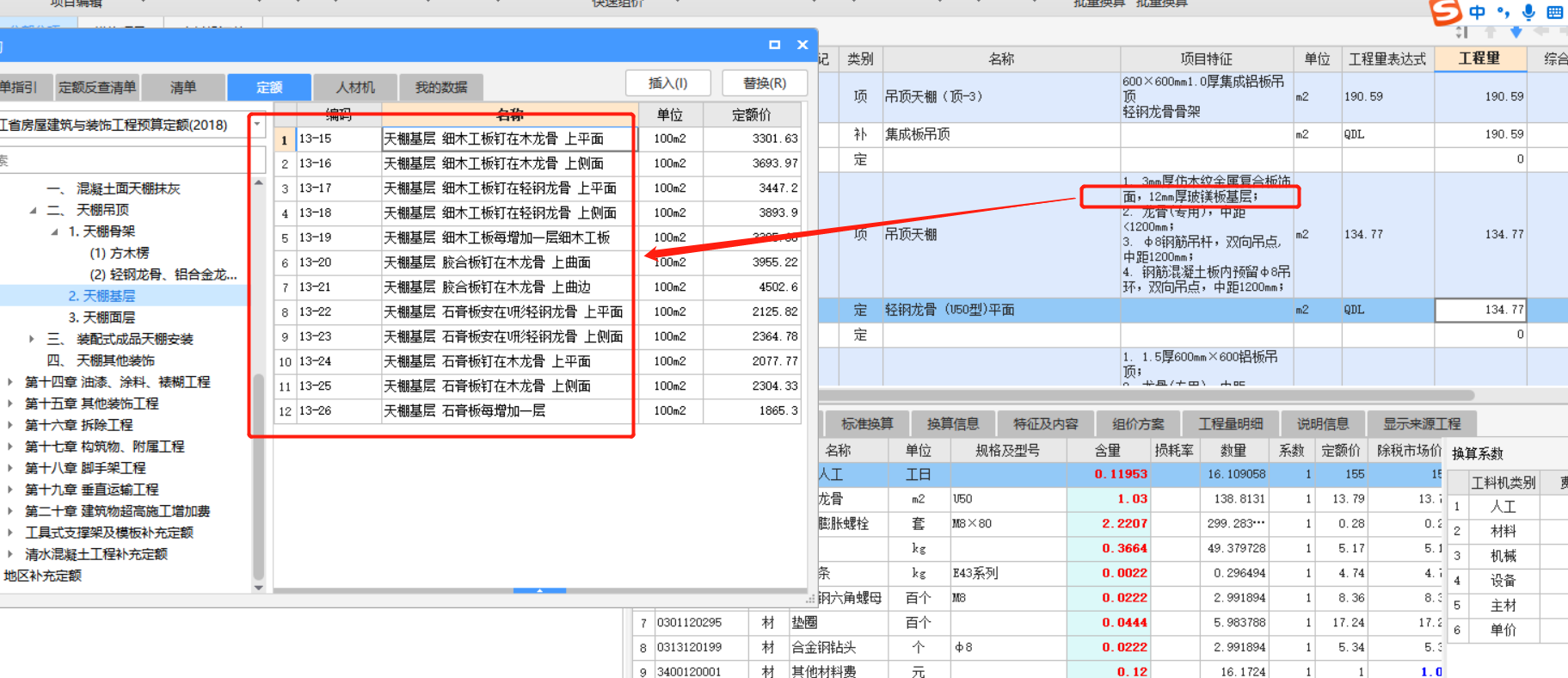
Task: Click the 人工 含量 cell 0.11953
Action: (1109, 474)
